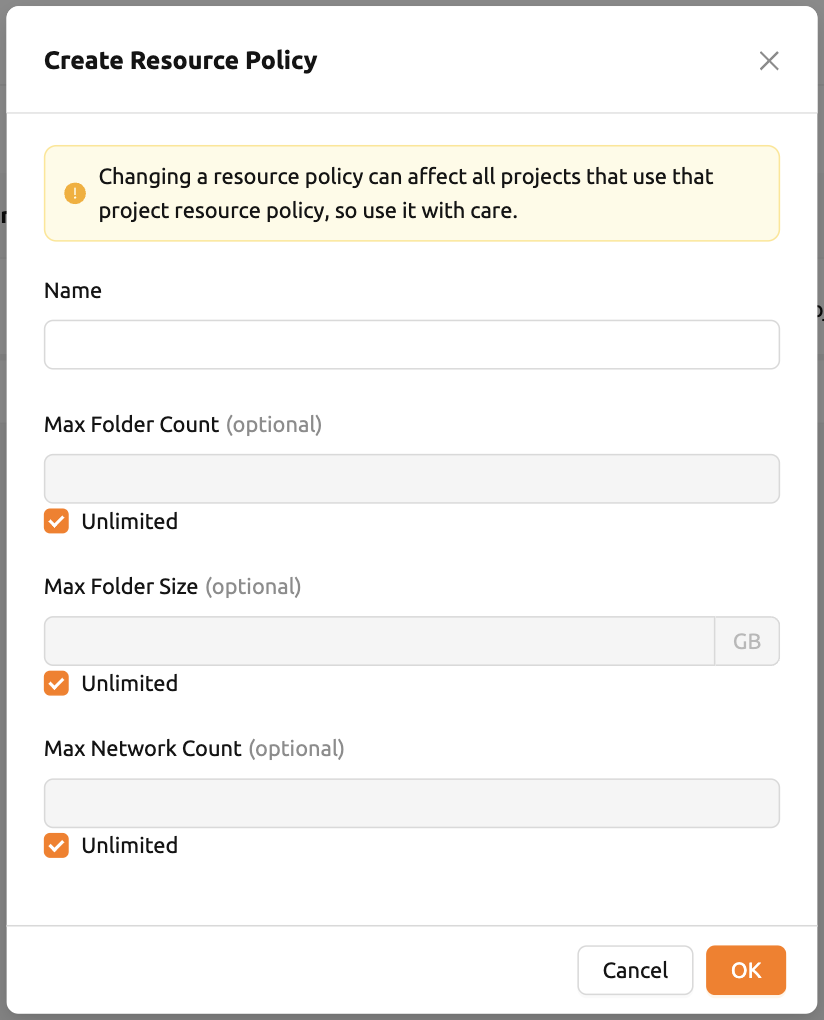Focus the Name text field

412,344
